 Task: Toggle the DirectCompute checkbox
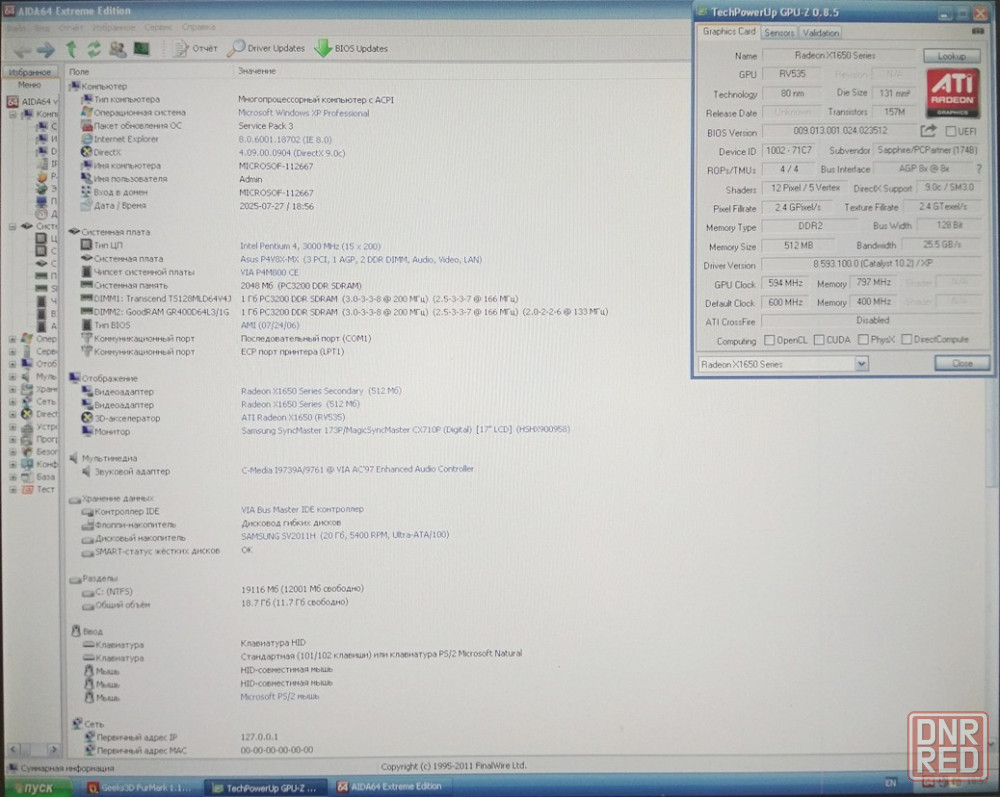pos(907,339)
